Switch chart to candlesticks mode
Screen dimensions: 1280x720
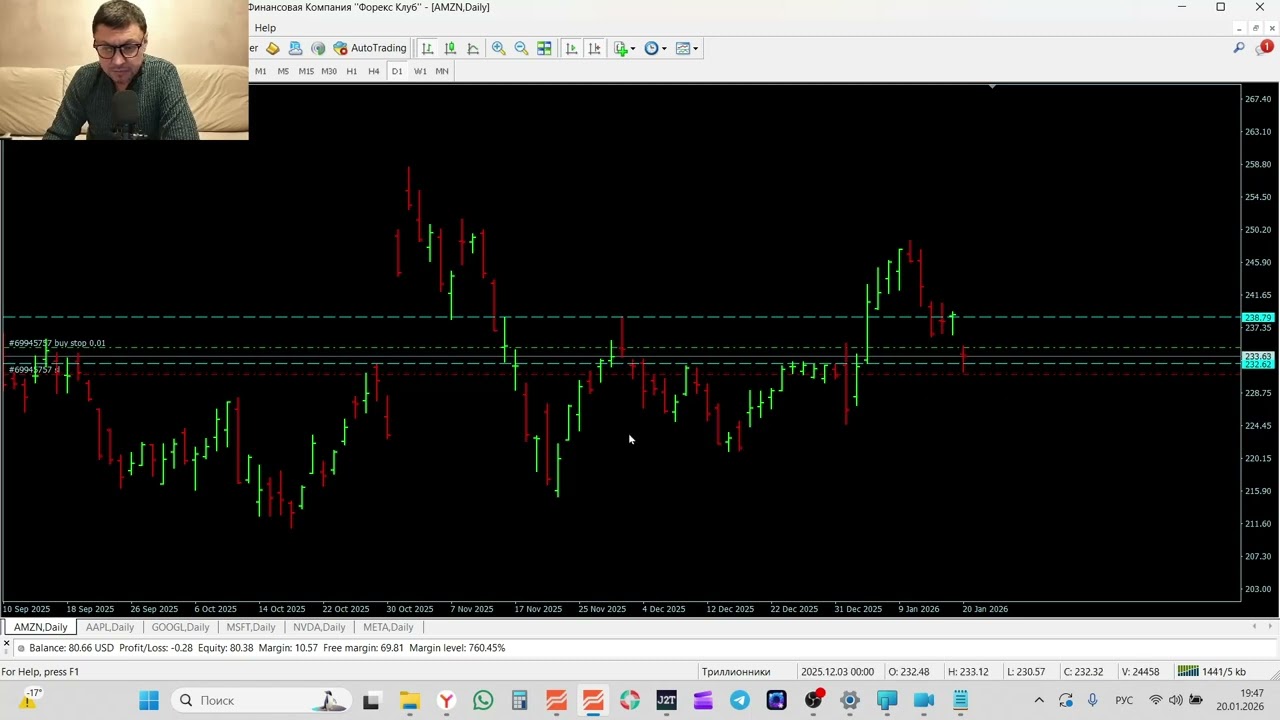pyautogui.click(x=450, y=48)
